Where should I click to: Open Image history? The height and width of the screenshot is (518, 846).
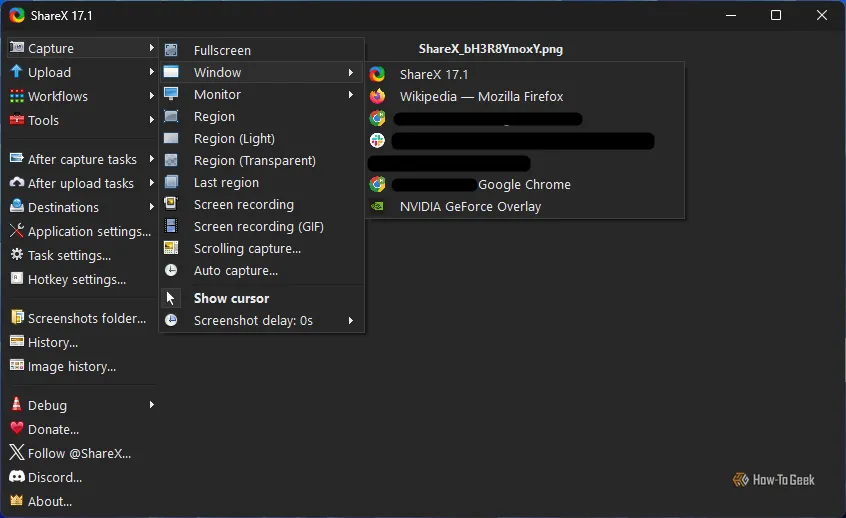(71, 366)
